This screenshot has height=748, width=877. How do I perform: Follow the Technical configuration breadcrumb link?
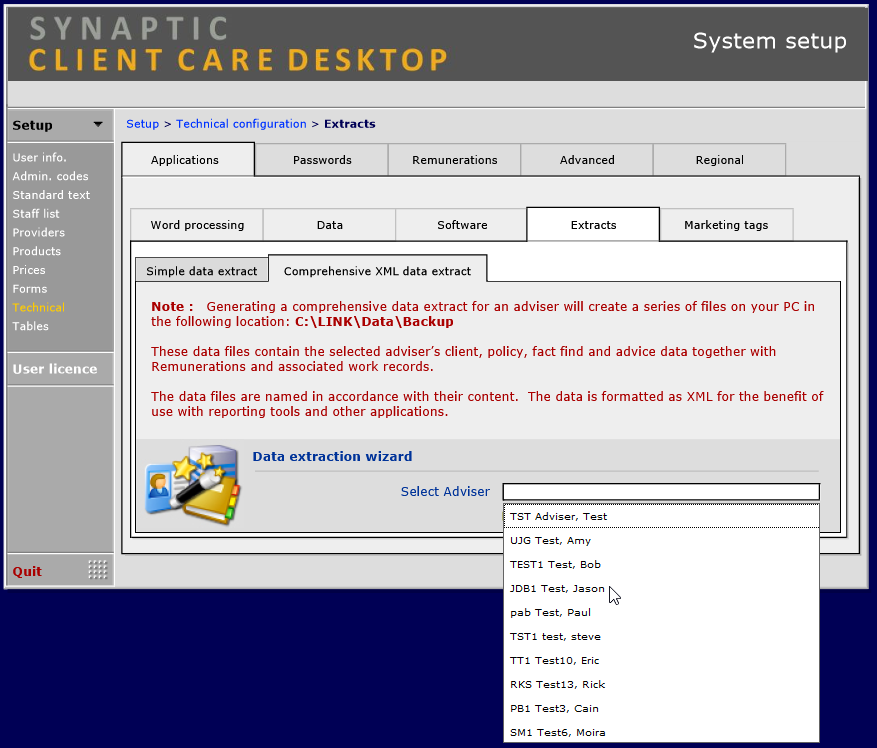point(241,124)
